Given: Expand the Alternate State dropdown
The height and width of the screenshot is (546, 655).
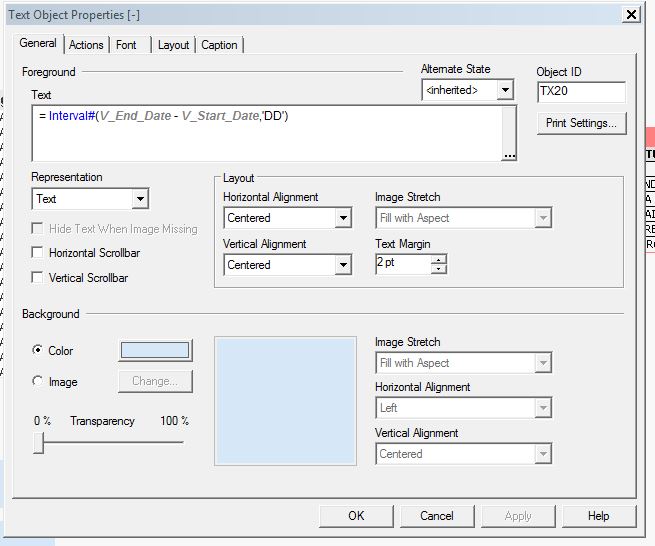Looking at the screenshot, I should pyautogui.click(x=505, y=91).
